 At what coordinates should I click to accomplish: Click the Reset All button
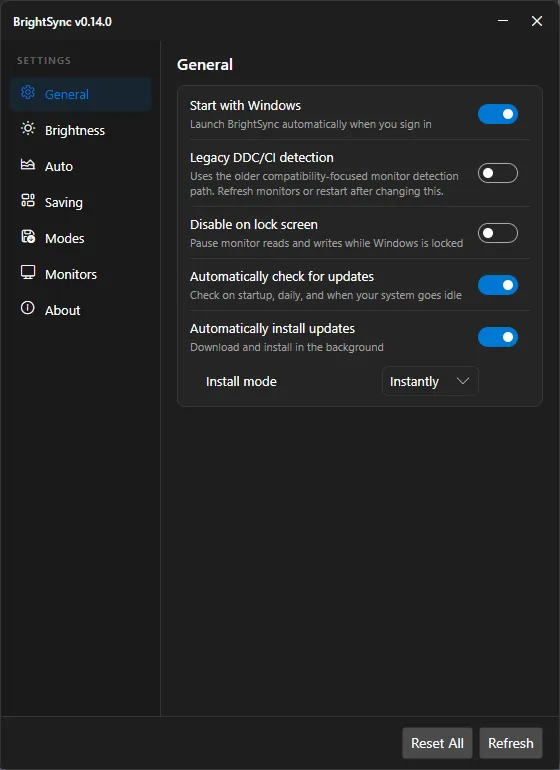pos(437,743)
